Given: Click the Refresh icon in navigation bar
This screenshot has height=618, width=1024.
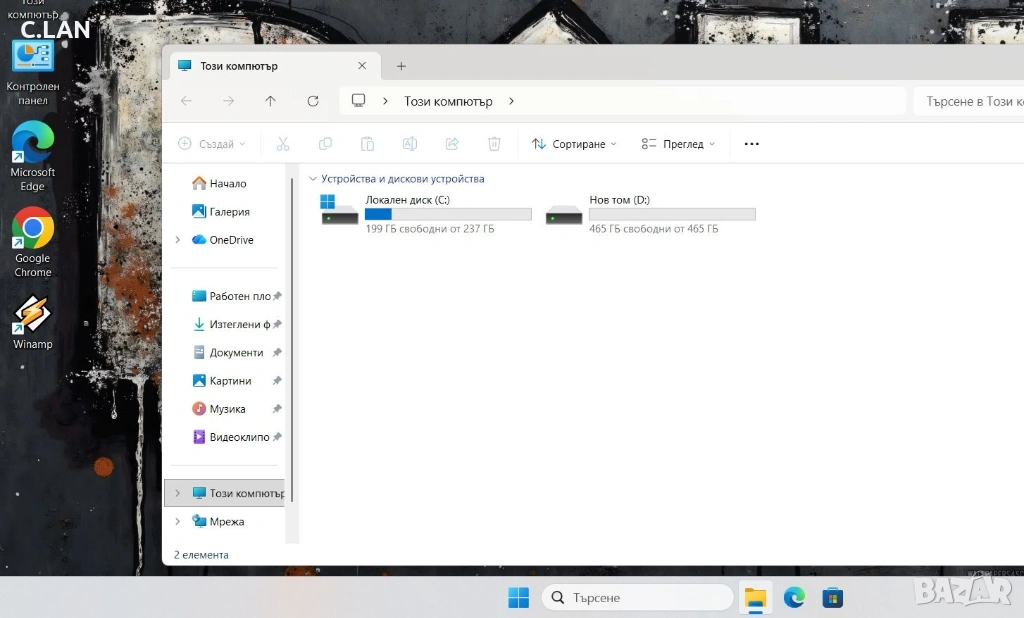Looking at the screenshot, I should (313, 101).
